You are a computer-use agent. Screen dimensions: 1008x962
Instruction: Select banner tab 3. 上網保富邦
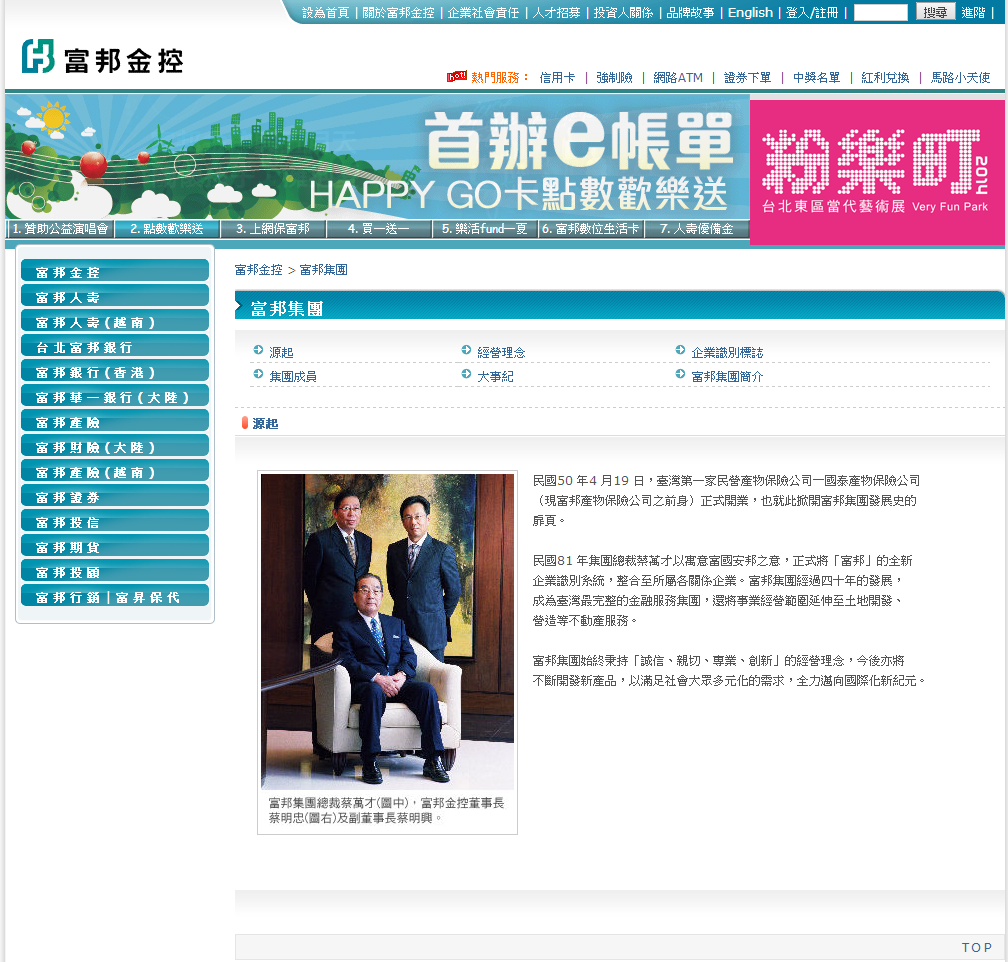tap(273, 229)
